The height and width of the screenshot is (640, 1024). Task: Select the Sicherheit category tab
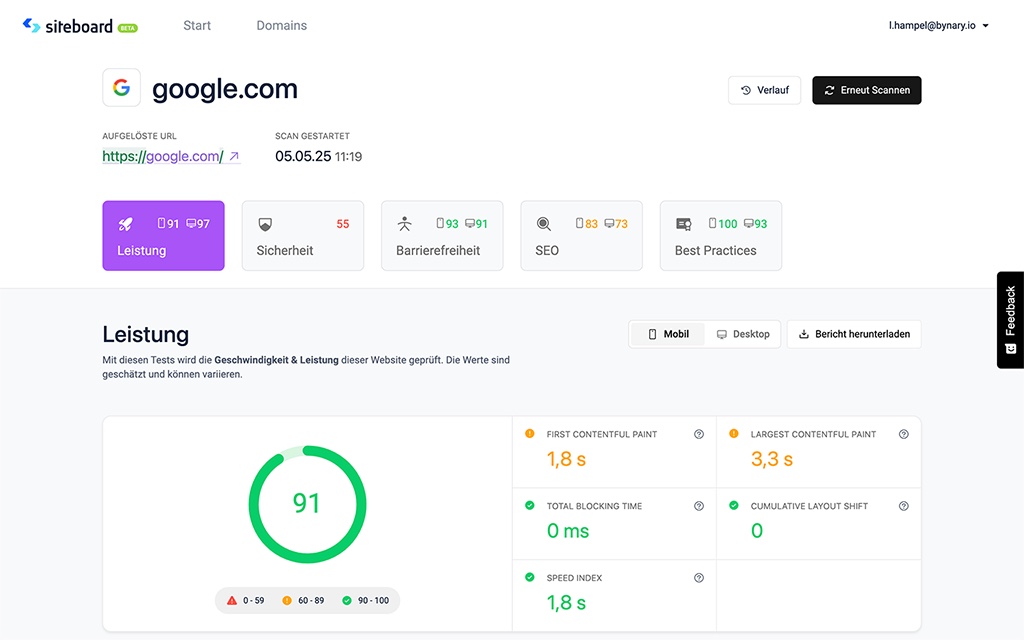pos(303,236)
